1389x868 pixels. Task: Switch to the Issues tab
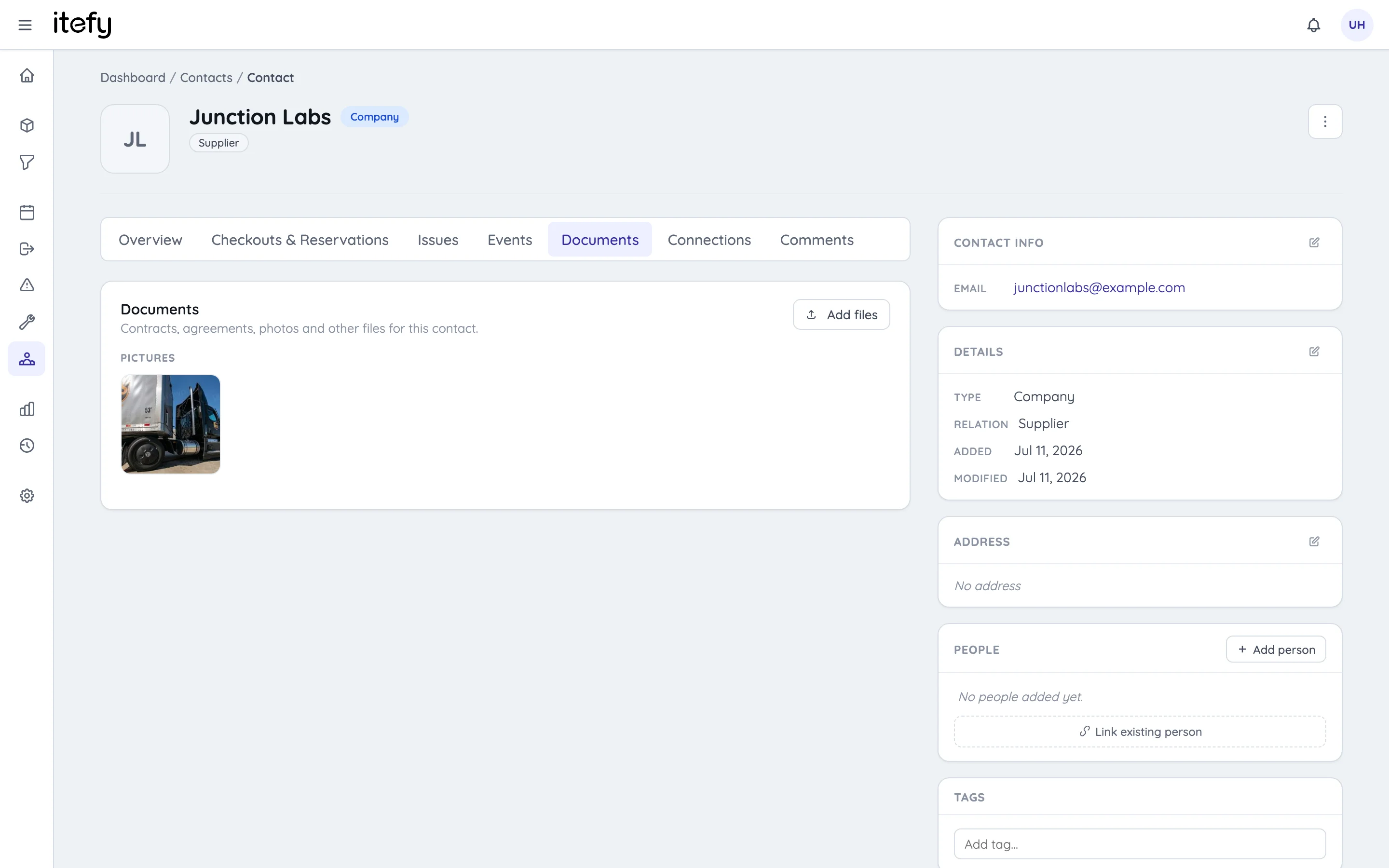(x=438, y=239)
